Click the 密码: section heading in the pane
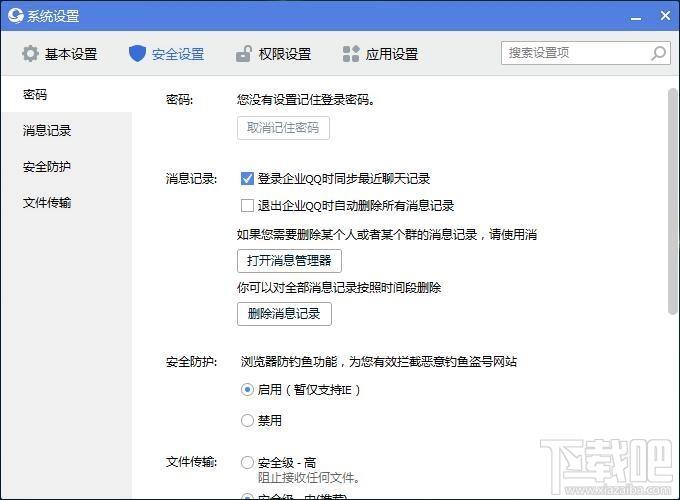The width and height of the screenshot is (680, 500). point(179,100)
